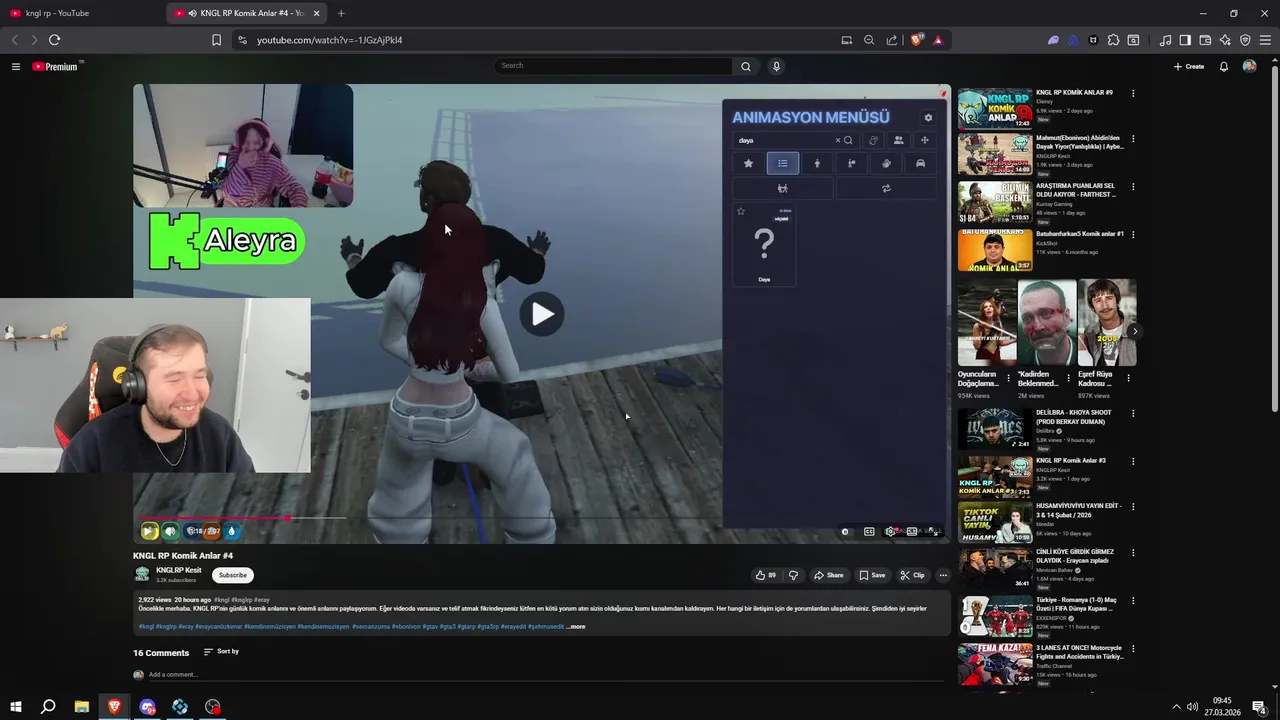Viewport: 1280px width, 720px height.
Task: Open the #kngl hashtag link
Action: [x=146, y=627]
